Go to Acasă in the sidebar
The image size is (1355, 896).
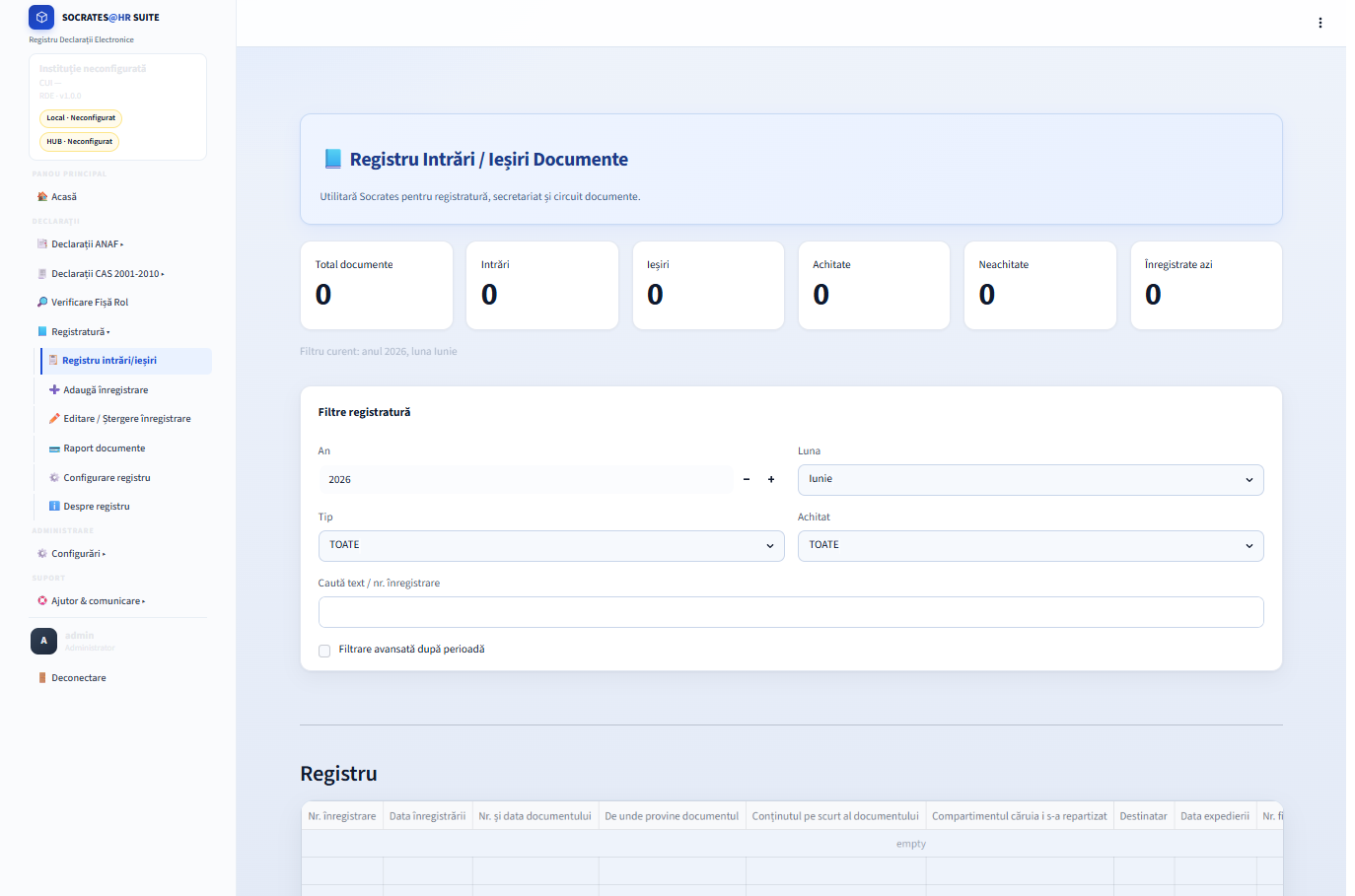pos(64,197)
